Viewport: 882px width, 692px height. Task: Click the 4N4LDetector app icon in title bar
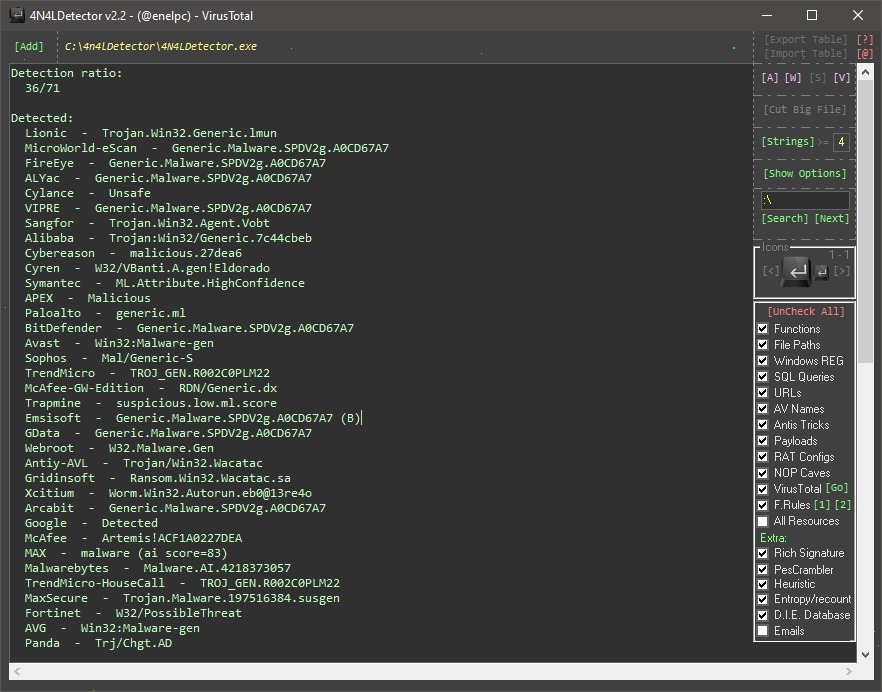(17, 15)
